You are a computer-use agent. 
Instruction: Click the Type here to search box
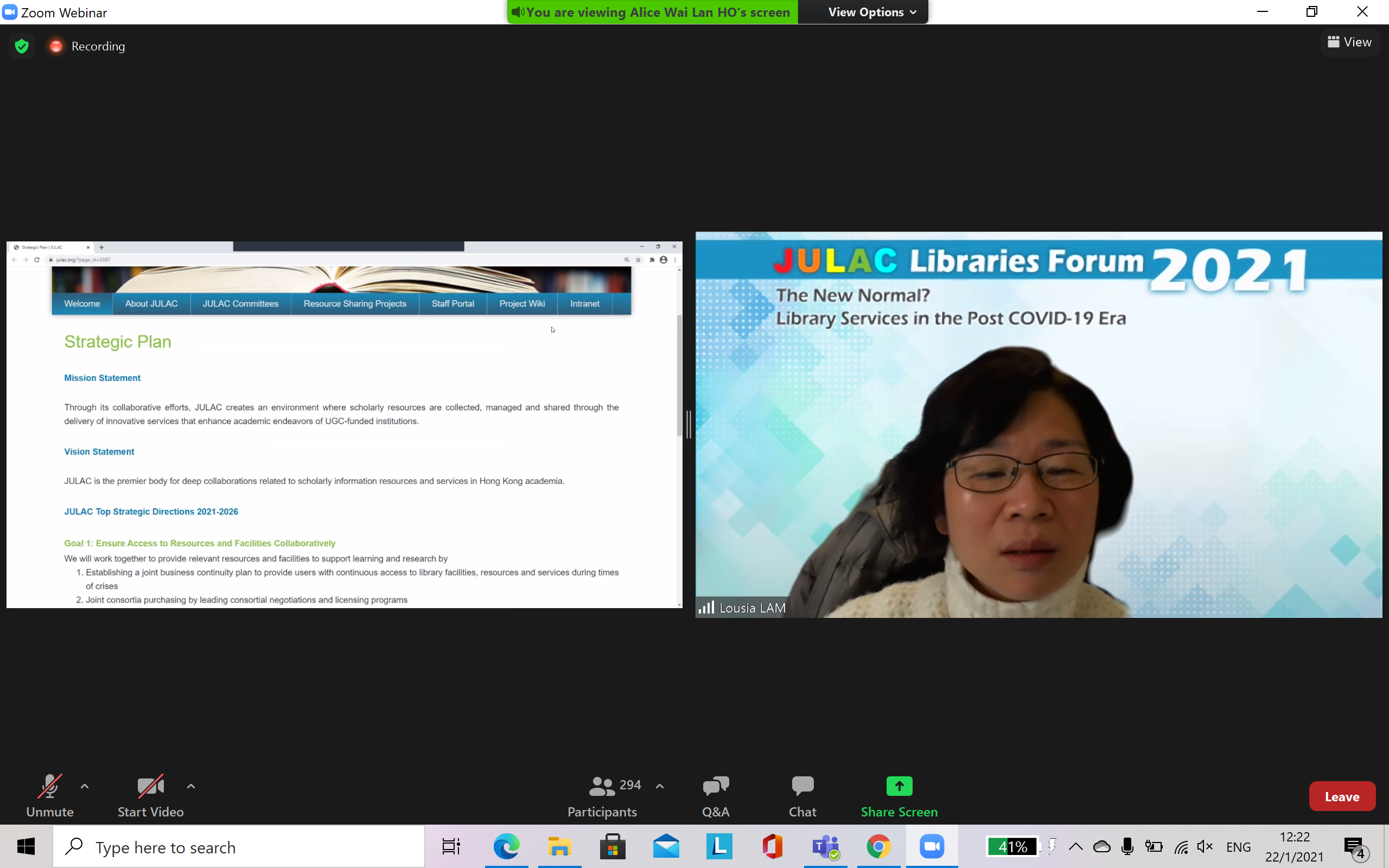click(x=238, y=847)
